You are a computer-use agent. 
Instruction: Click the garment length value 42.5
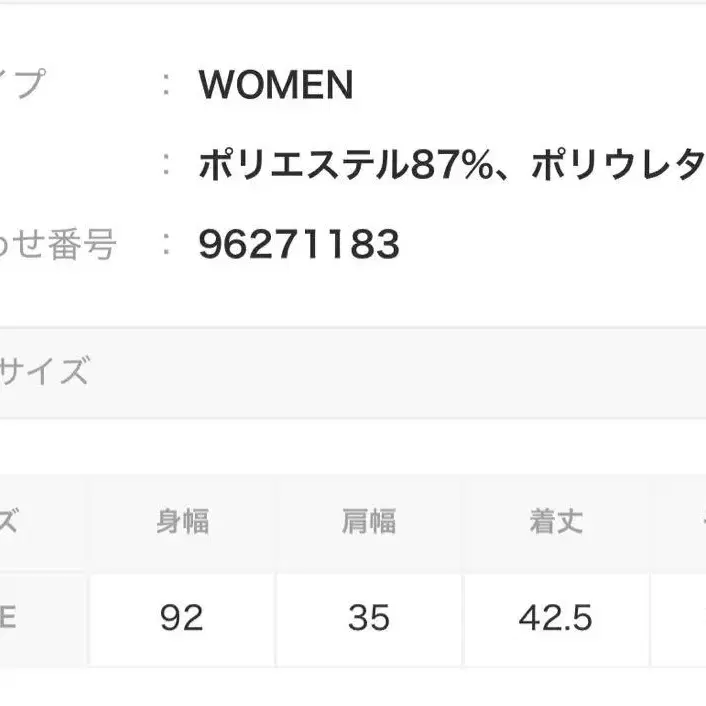(556, 619)
